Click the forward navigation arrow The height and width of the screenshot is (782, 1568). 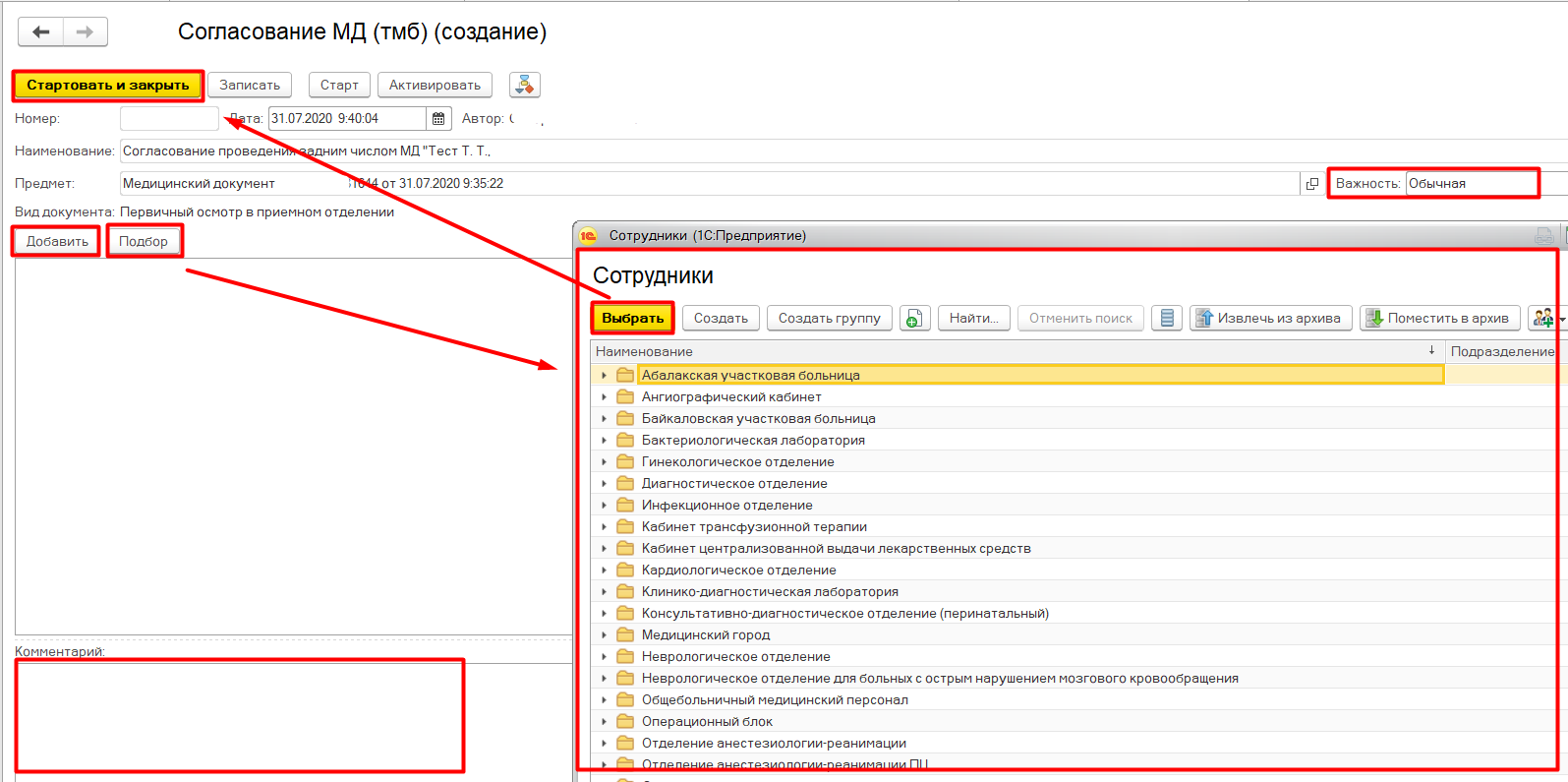point(86,31)
